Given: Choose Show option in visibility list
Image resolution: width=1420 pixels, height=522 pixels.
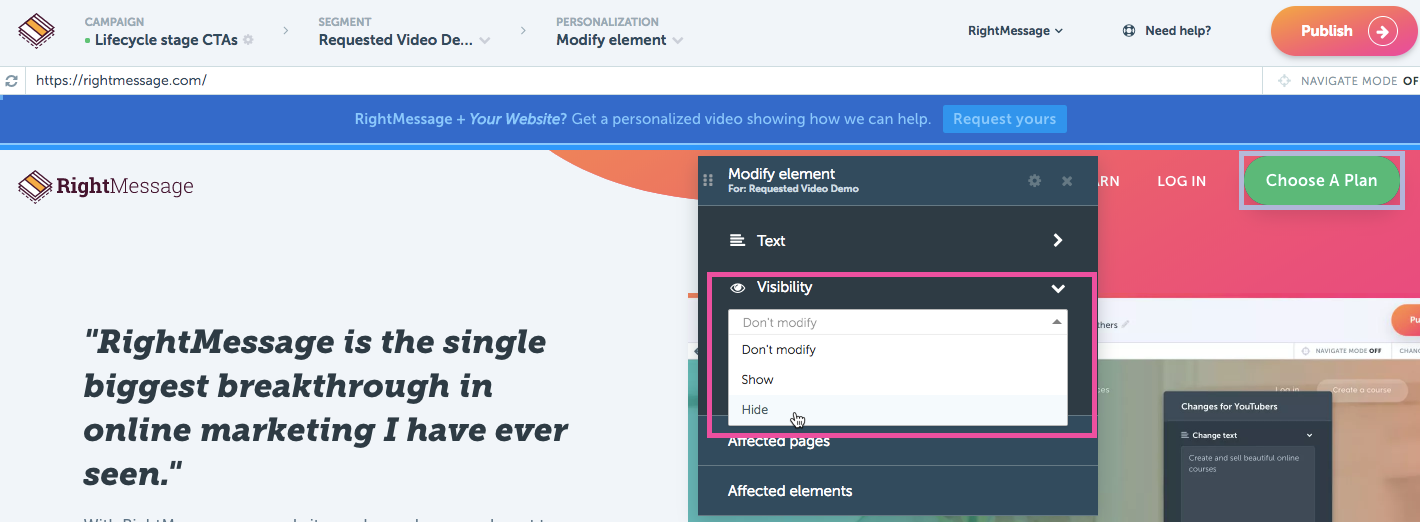Looking at the screenshot, I should pos(898,380).
